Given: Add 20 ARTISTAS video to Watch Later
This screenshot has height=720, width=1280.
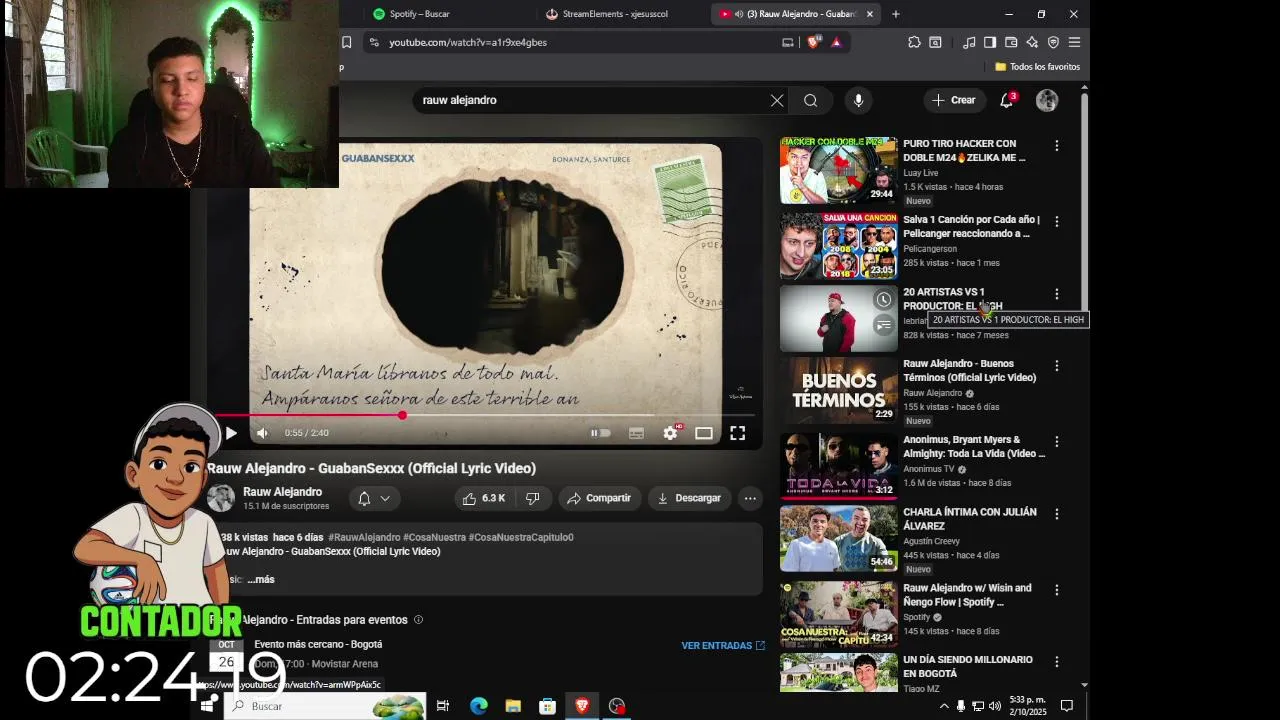Looking at the screenshot, I should (883, 300).
